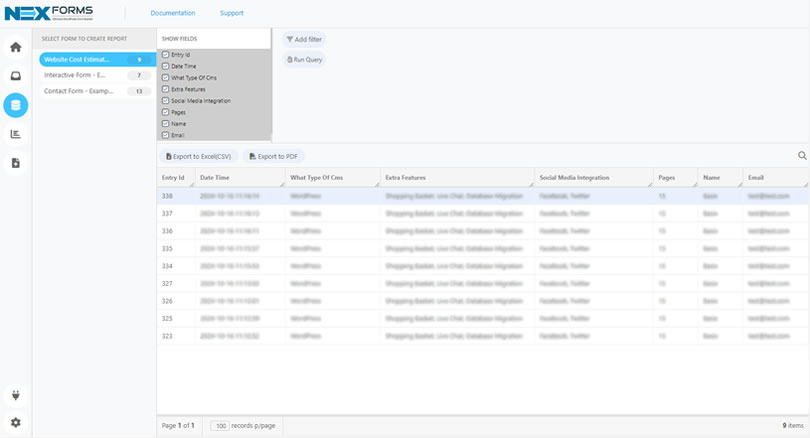
Task: Toggle the What Type Of Cms checkbox
Action: click(x=165, y=77)
